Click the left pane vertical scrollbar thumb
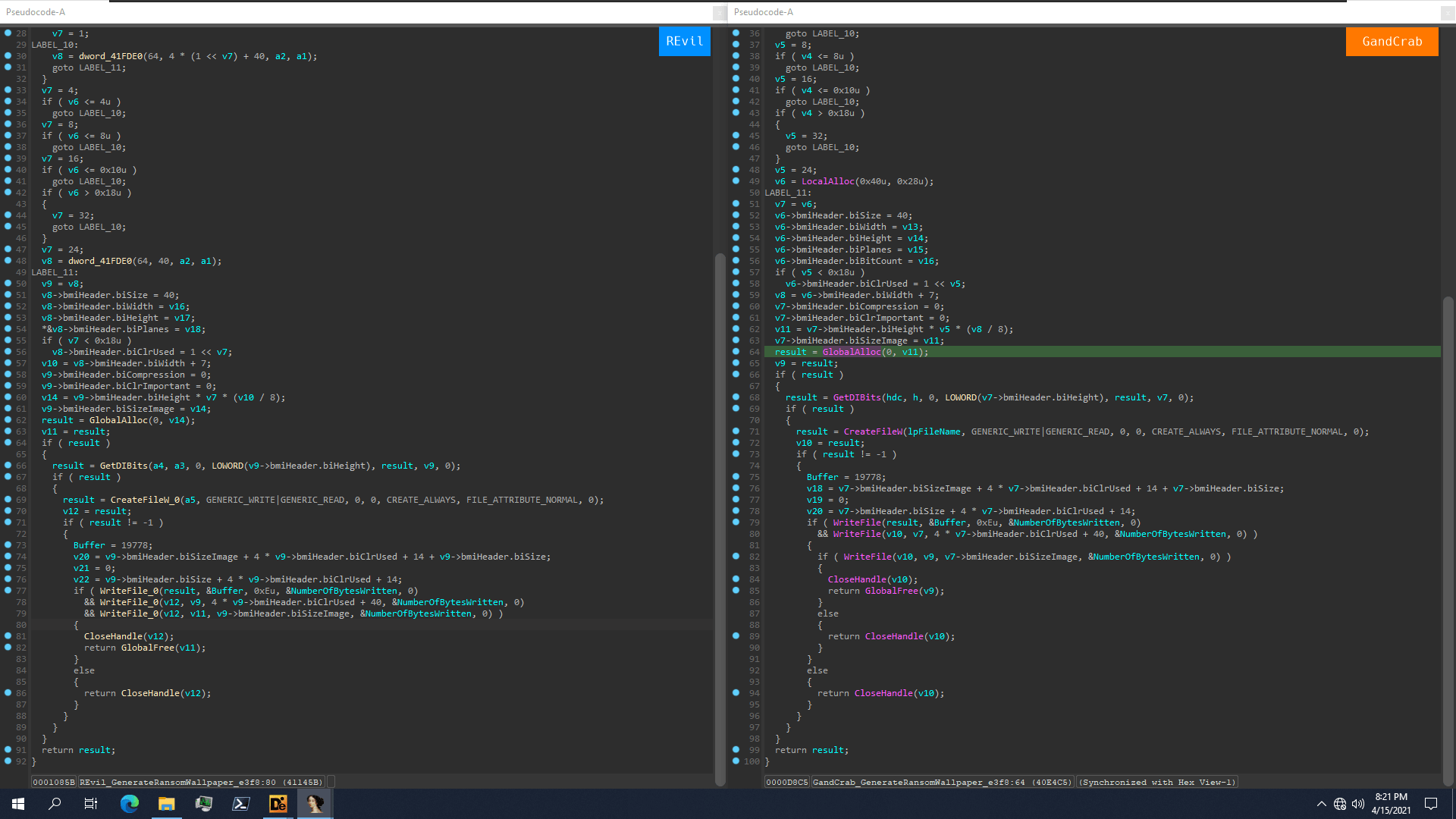This screenshot has height=819, width=1456. 720,519
